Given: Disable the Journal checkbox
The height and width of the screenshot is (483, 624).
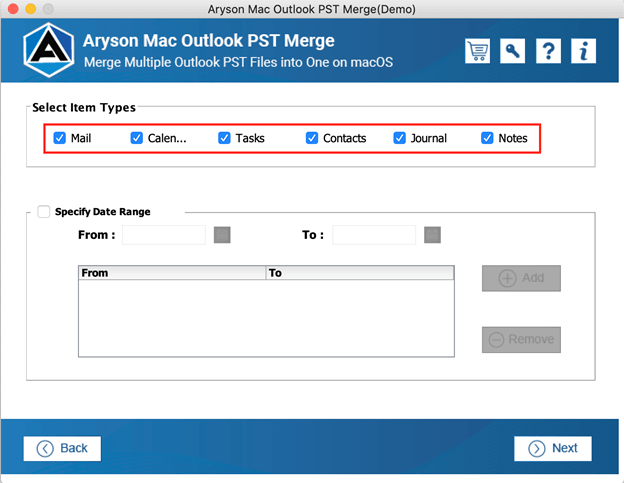Looking at the screenshot, I should 400,138.
